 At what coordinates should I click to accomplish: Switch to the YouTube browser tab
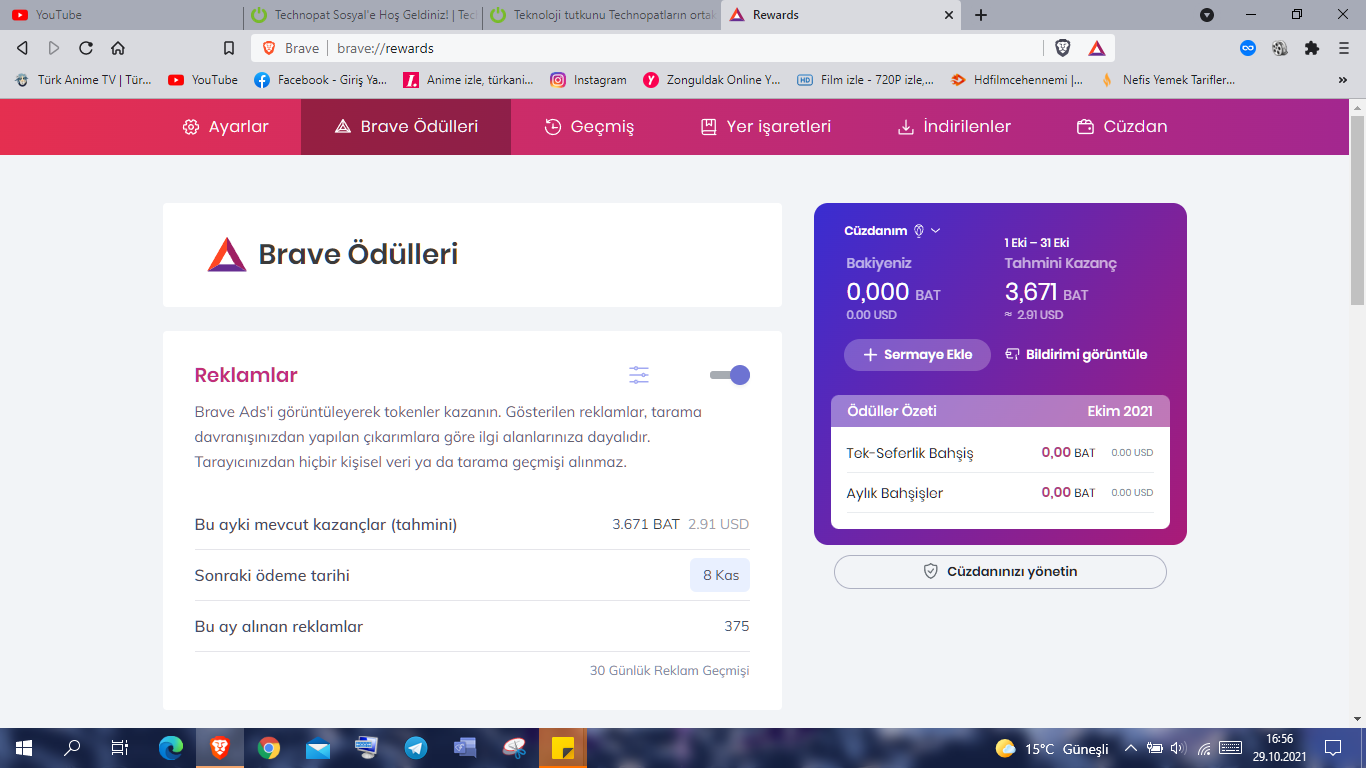coord(121,15)
